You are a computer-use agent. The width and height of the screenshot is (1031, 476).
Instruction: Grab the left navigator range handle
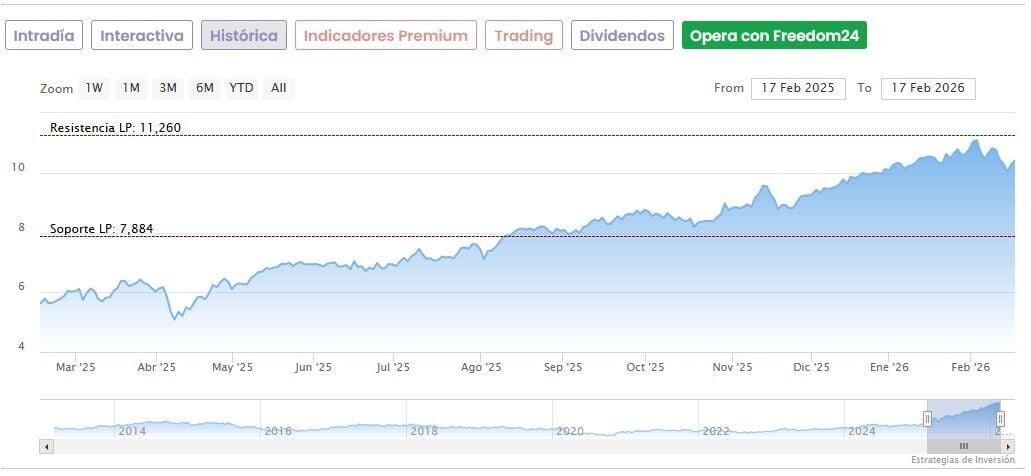(927, 419)
